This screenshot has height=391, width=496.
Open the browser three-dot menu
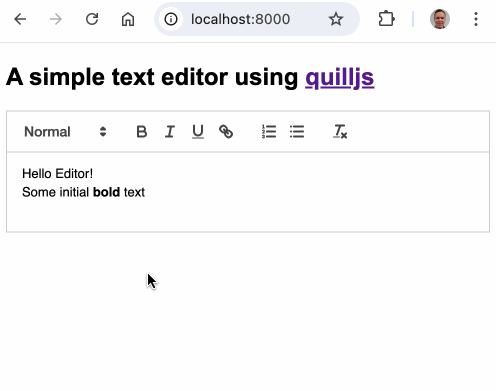pyautogui.click(x=476, y=19)
